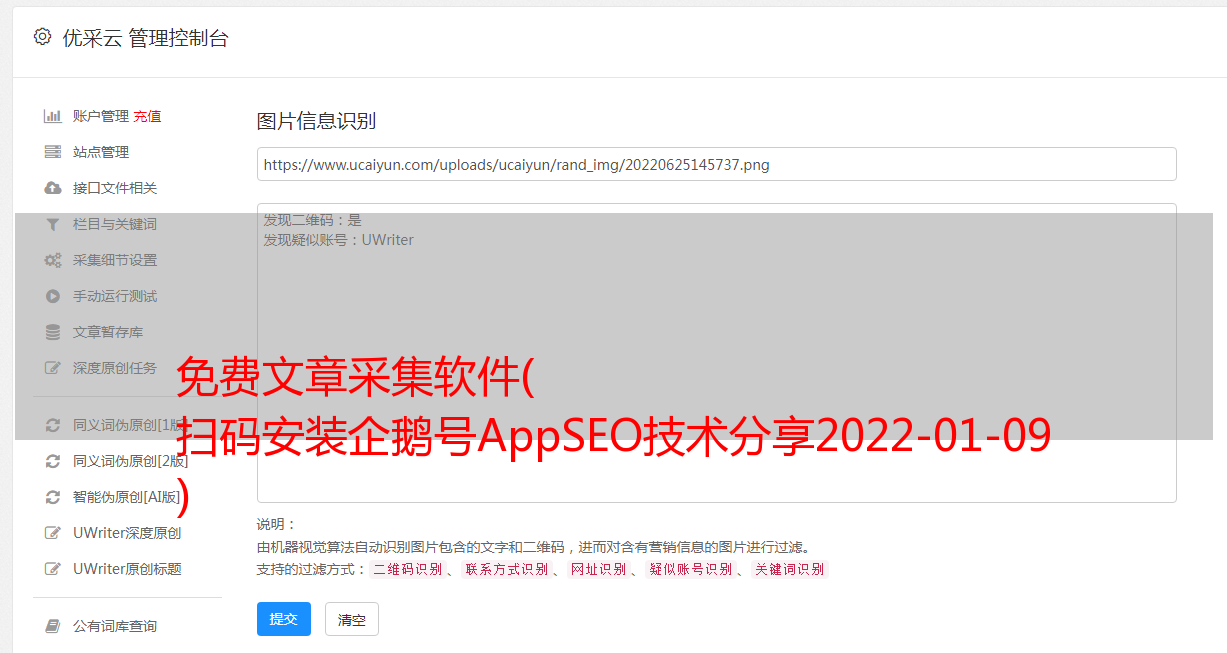
Task: Open 手动运行测试 menu item
Action: [115, 296]
